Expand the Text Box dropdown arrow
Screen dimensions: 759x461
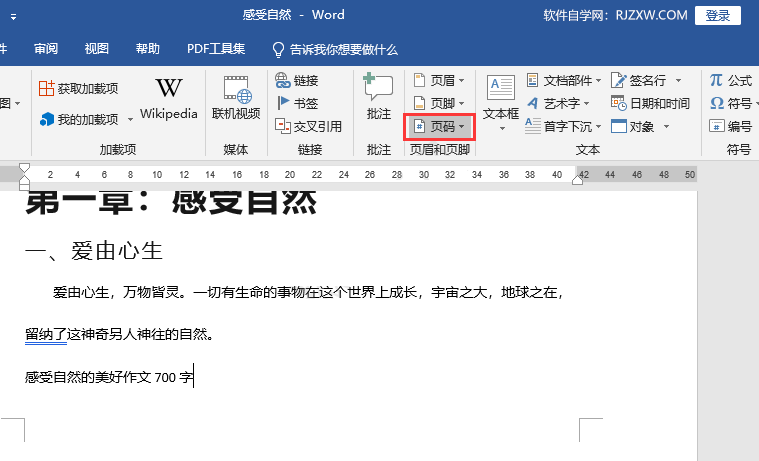pos(502,129)
